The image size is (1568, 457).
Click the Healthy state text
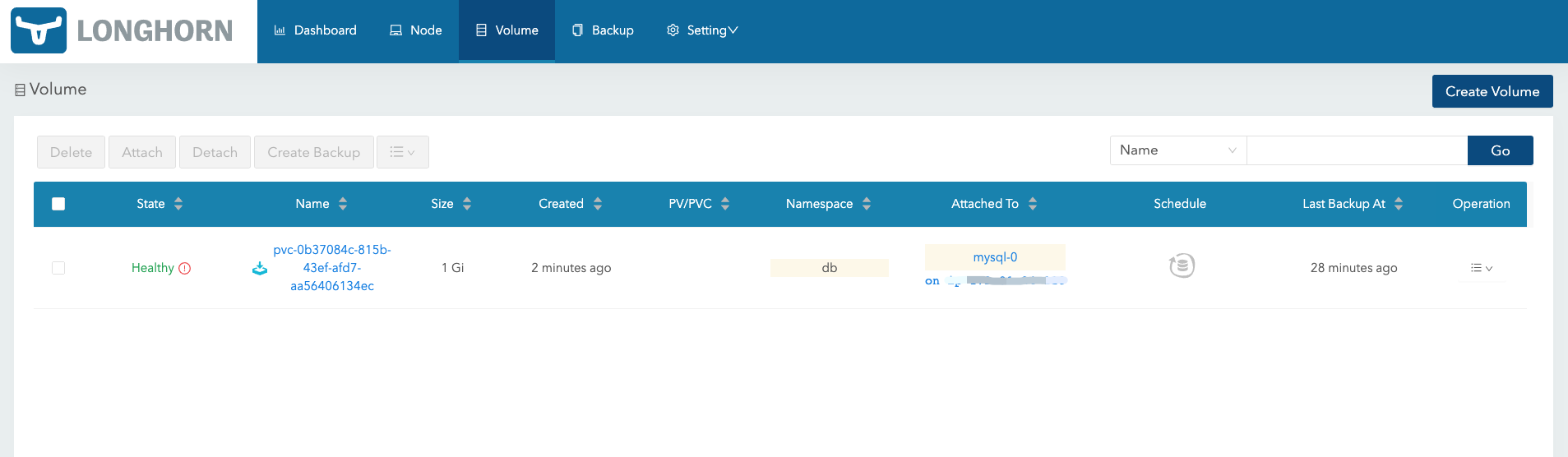(x=153, y=268)
